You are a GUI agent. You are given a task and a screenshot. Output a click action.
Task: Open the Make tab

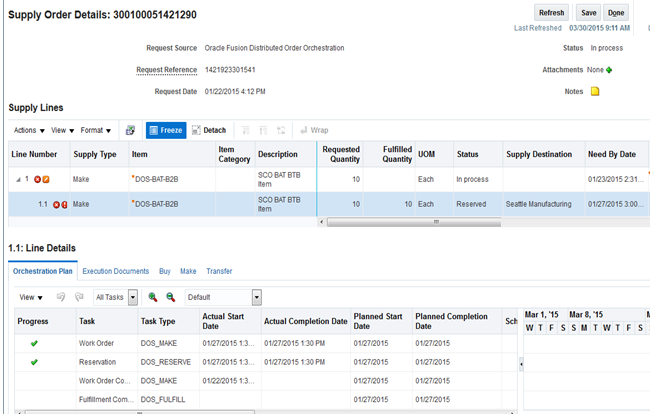coord(188,271)
